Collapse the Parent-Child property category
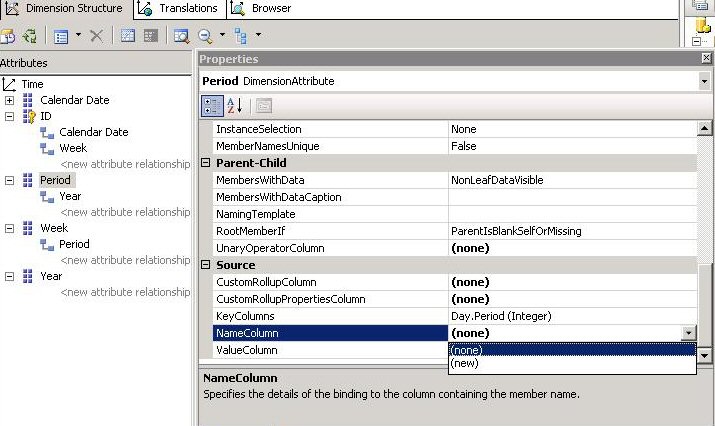 [x=206, y=163]
